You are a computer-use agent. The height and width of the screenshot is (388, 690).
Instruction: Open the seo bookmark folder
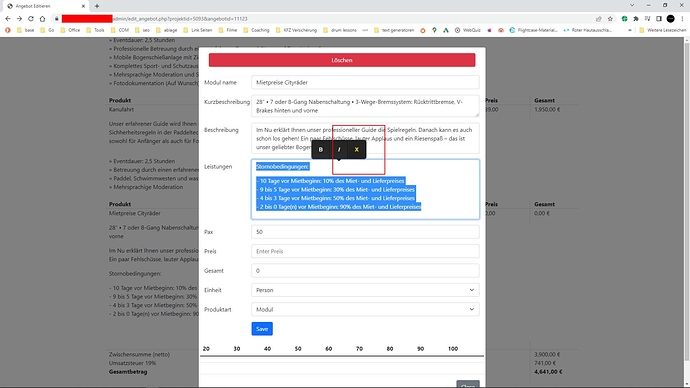coord(143,30)
